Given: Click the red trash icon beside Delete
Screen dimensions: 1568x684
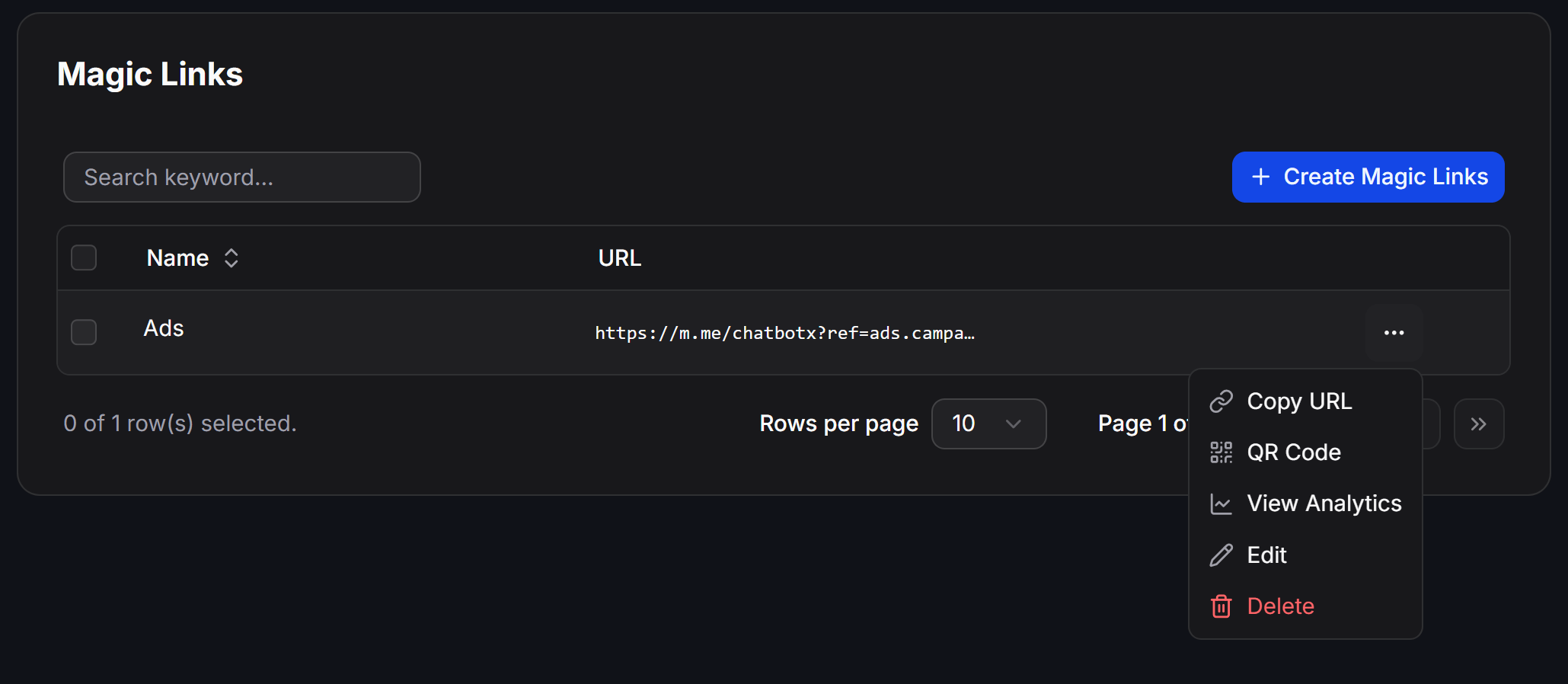Looking at the screenshot, I should point(1222,606).
